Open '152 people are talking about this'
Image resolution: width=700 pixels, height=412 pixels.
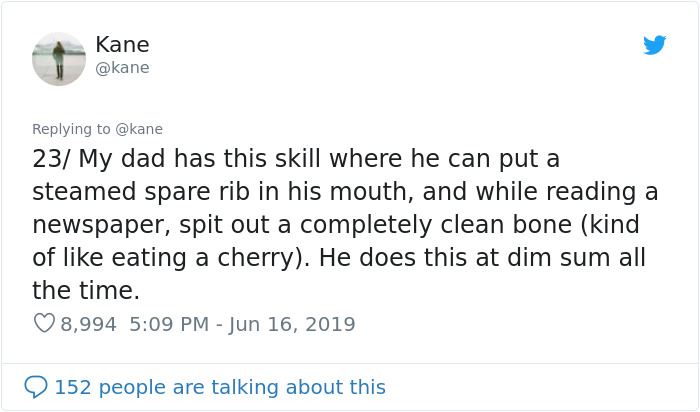219,386
